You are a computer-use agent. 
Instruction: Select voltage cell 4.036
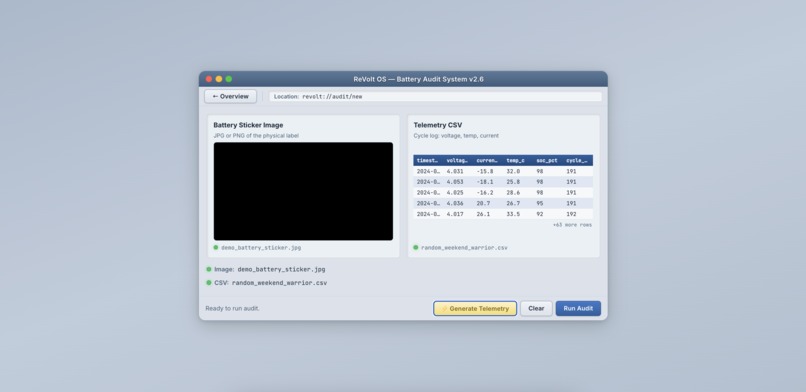pos(455,203)
